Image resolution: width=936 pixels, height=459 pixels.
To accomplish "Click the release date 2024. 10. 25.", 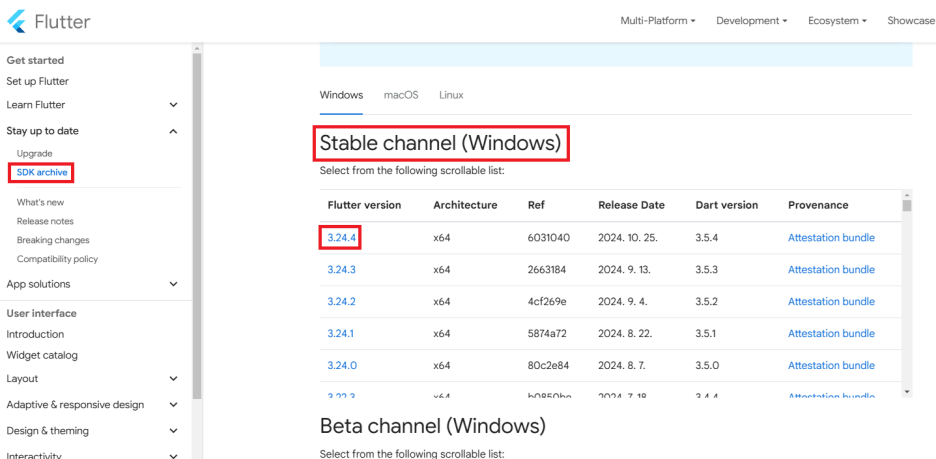I will (628, 238).
